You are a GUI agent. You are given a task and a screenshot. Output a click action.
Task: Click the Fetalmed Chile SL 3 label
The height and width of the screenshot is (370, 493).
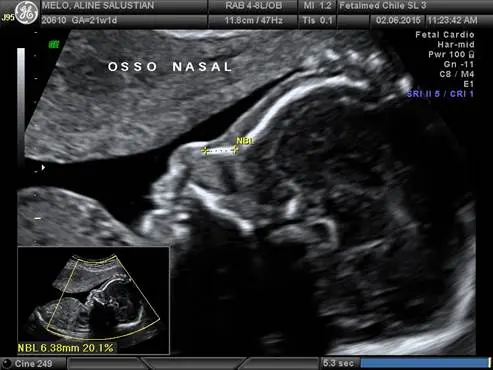[x=383, y=5]
